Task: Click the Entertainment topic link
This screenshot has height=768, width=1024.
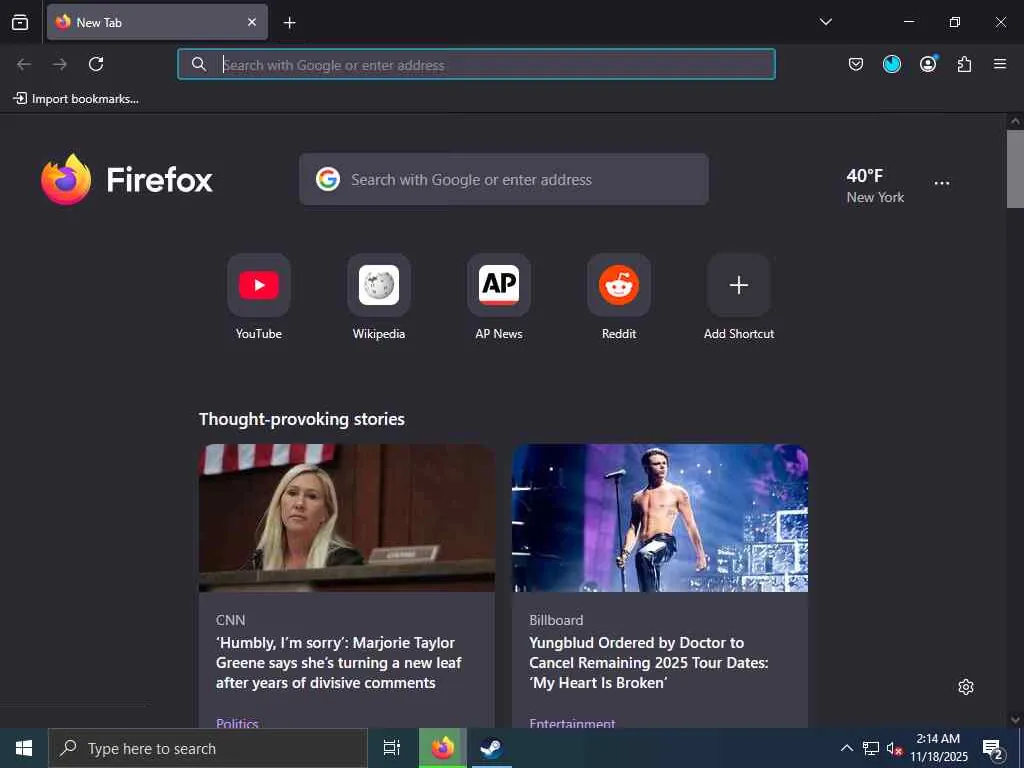Action: tap(572, 723)
